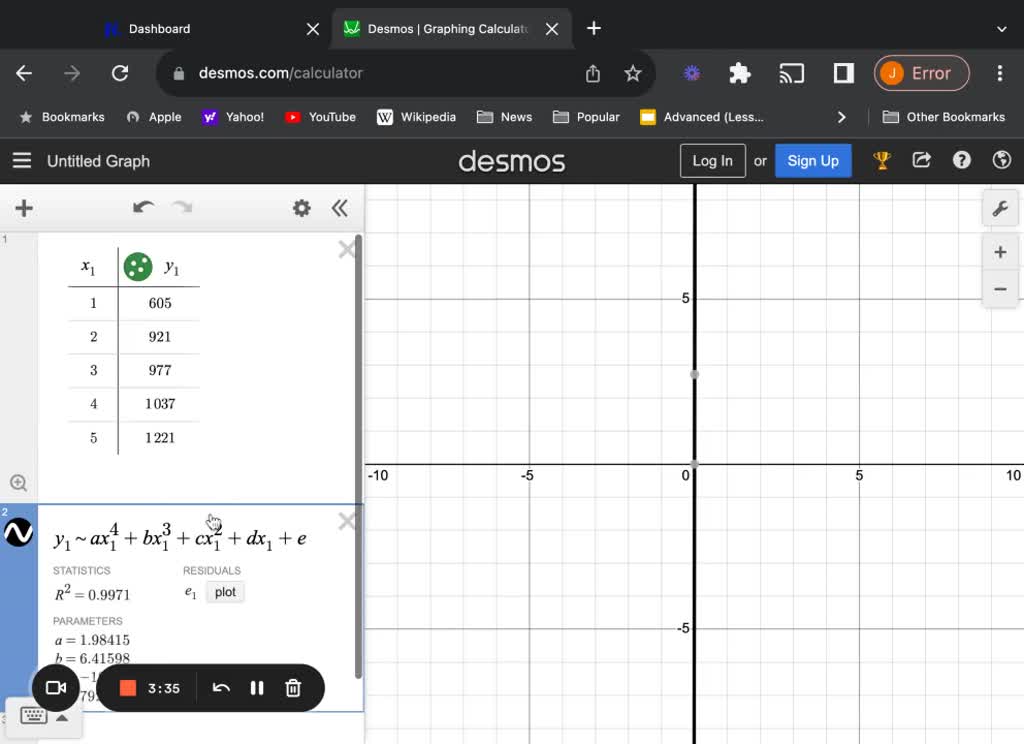This screenshot has width=1024, height=744.
Task: Click the Zoom In plus button on graph
Action: [999, 252]
